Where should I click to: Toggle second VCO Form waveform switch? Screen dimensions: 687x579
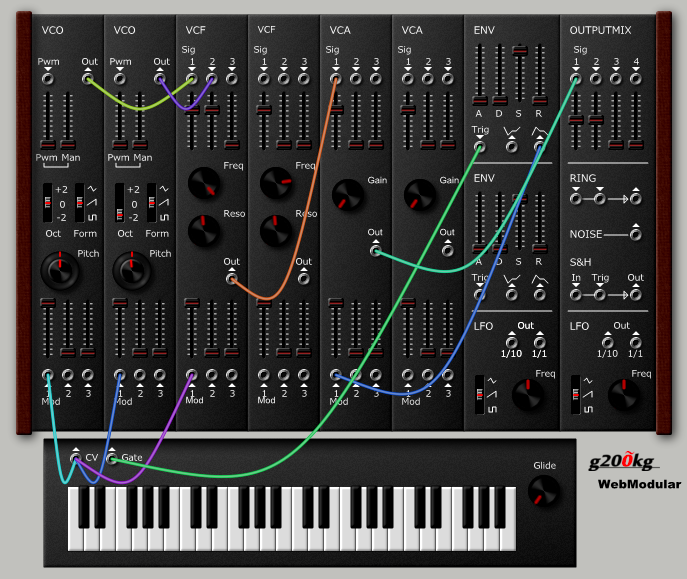(x=152, y=203)
